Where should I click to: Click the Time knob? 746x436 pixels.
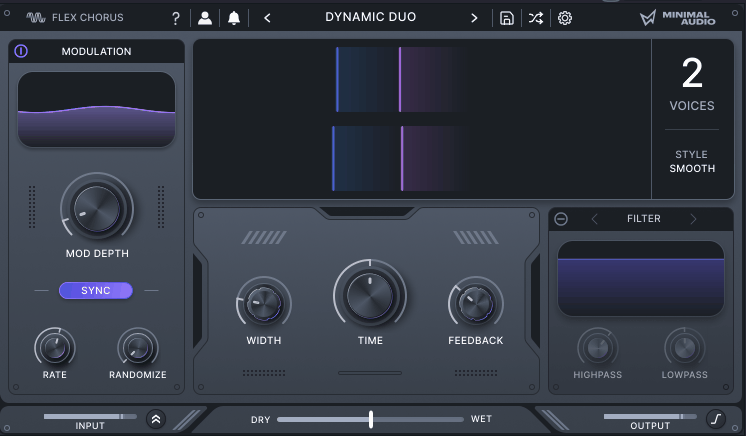pos(370,296)
